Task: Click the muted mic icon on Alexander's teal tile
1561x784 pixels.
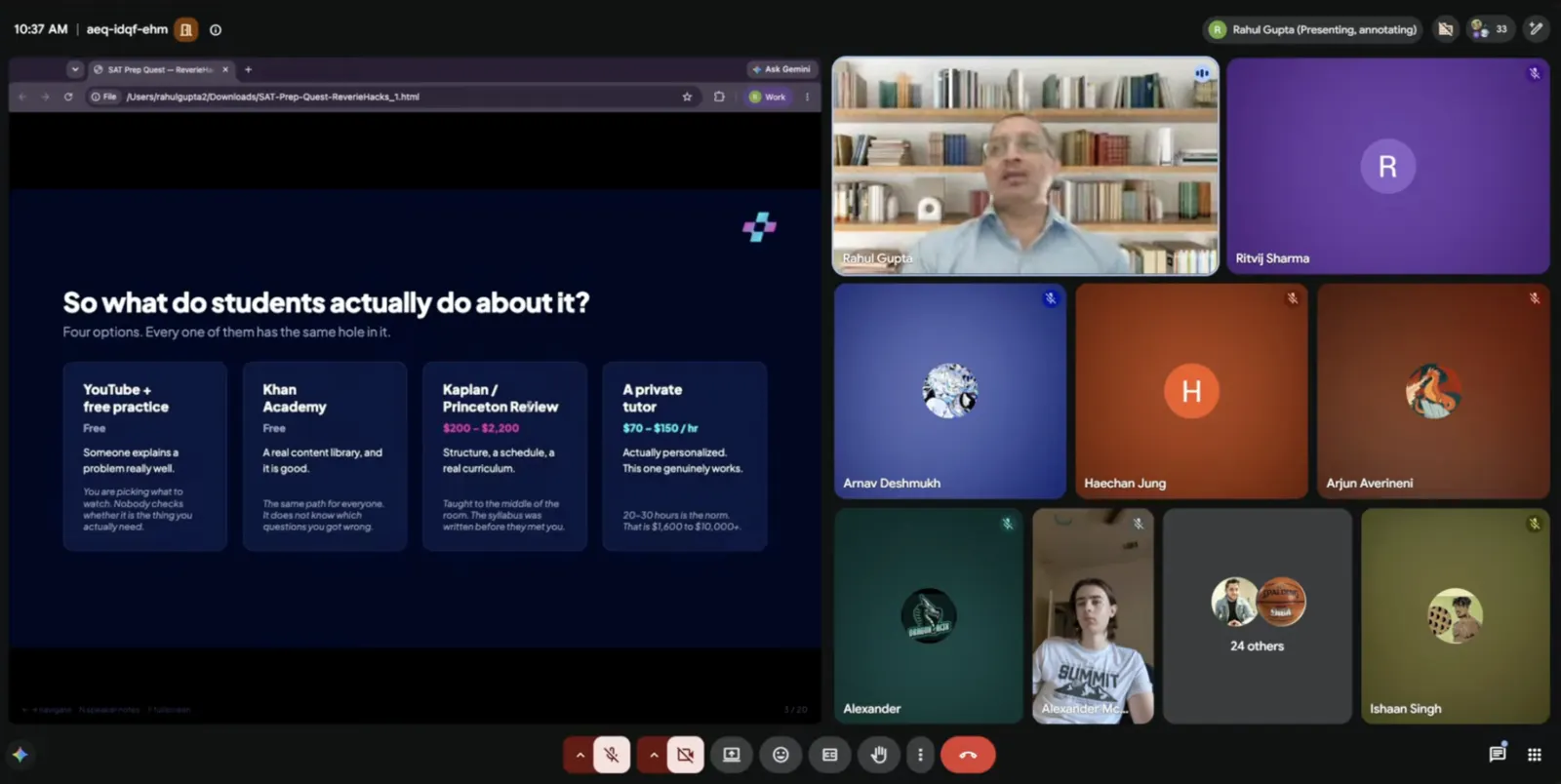Action: click(x=1008, y=524)
